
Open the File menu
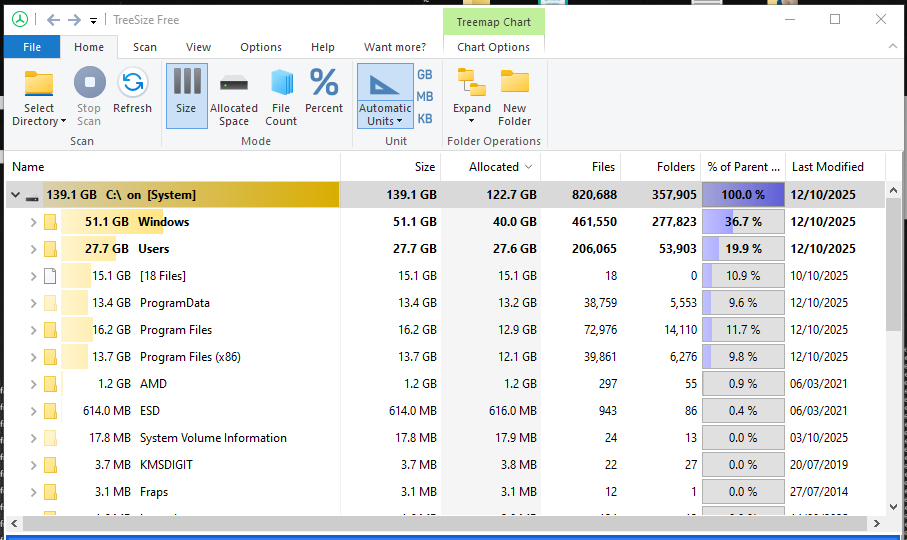32,47
